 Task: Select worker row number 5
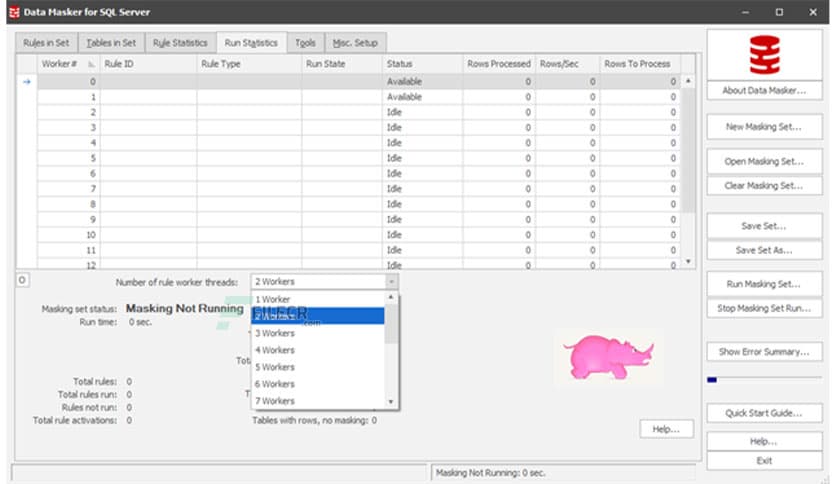pyautogui.click(x=359, y=158)
